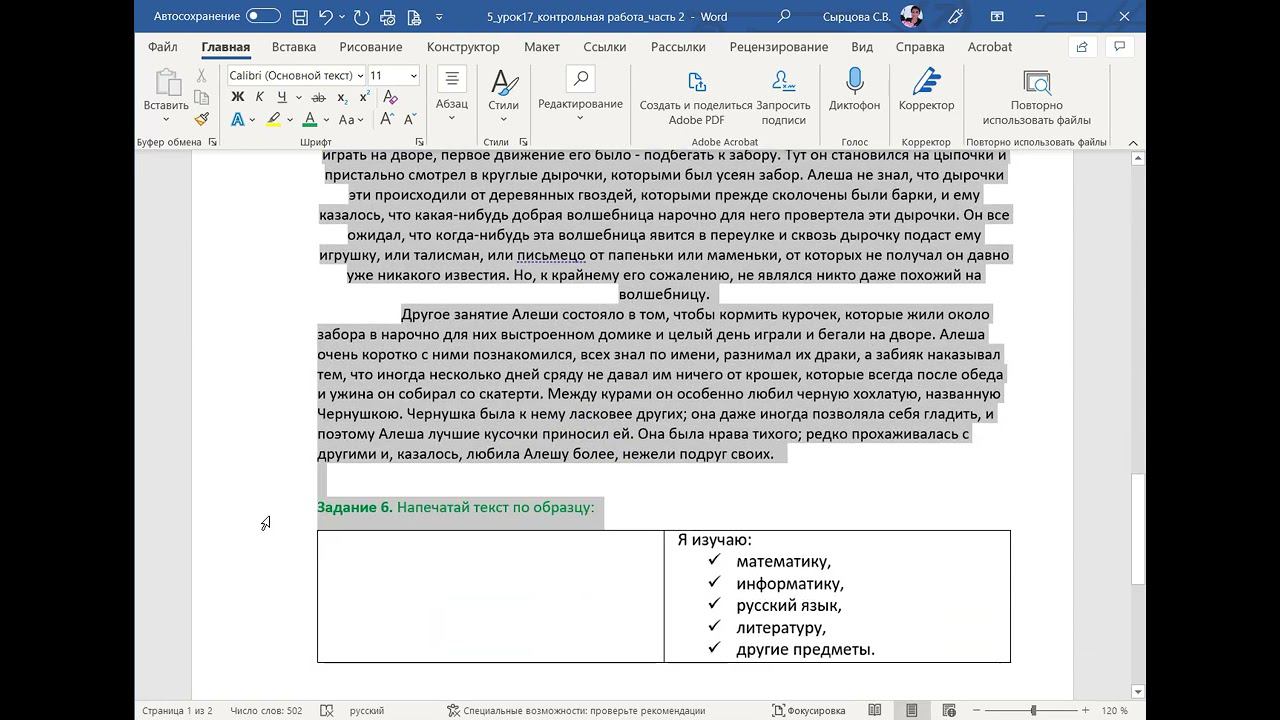Open the Корректор editor
This screenshot has height=720, width=1280.
tap(926, 90)
